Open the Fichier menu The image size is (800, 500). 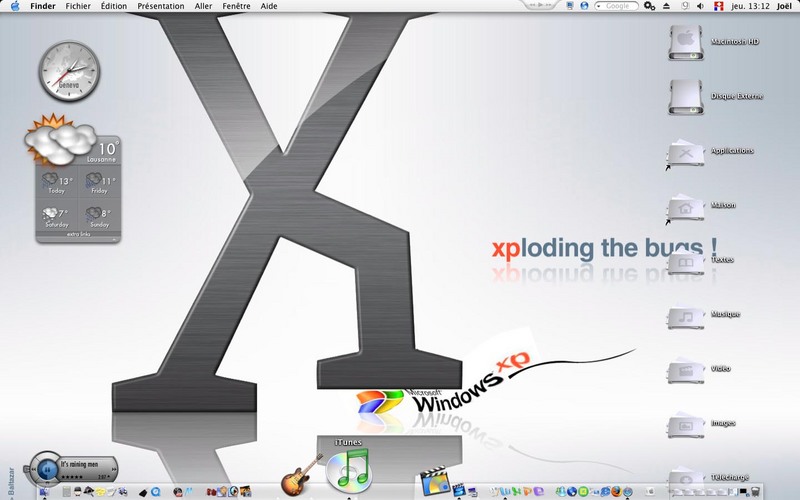78,6
